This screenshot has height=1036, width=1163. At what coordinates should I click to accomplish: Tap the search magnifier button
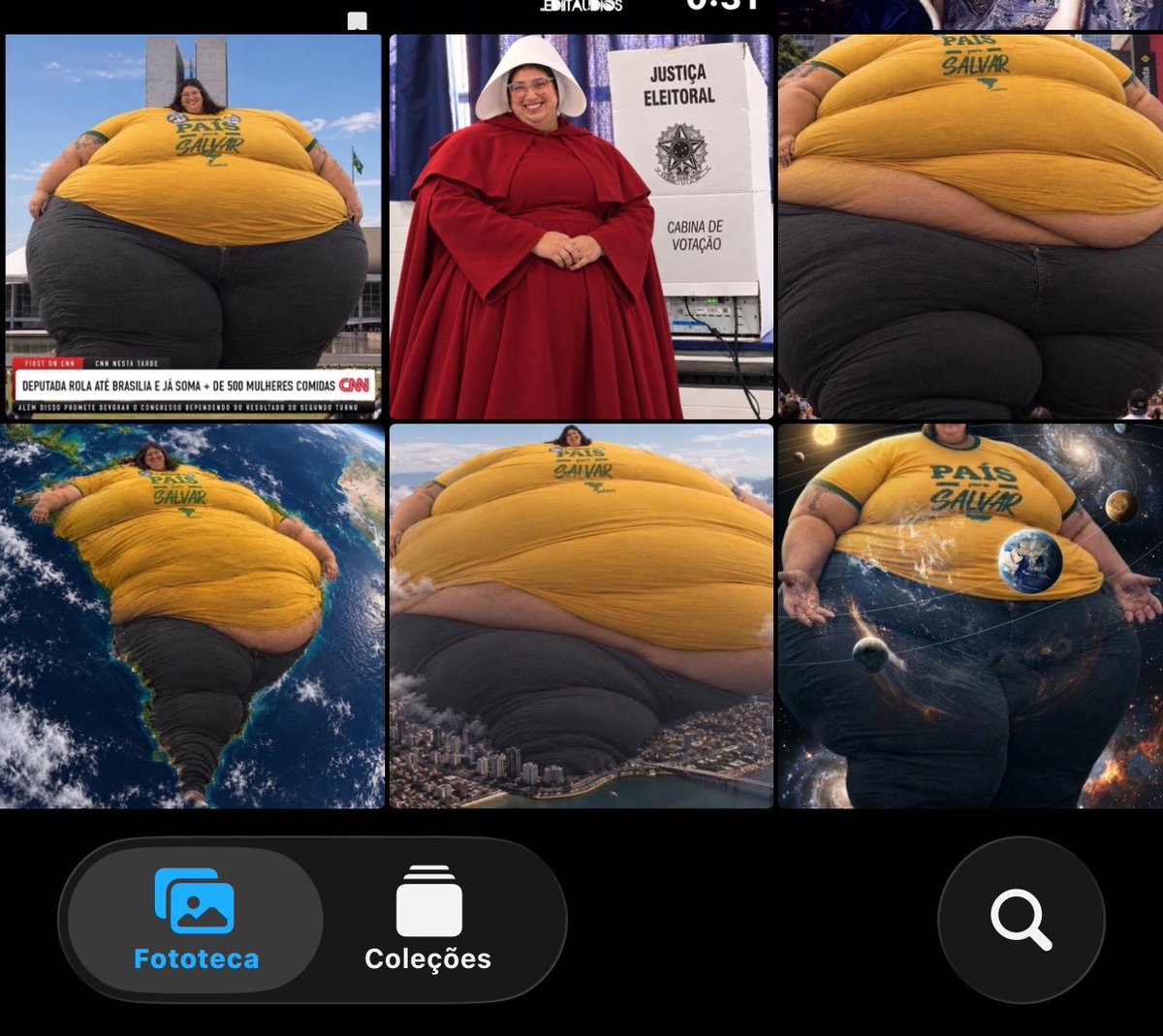1021,920
